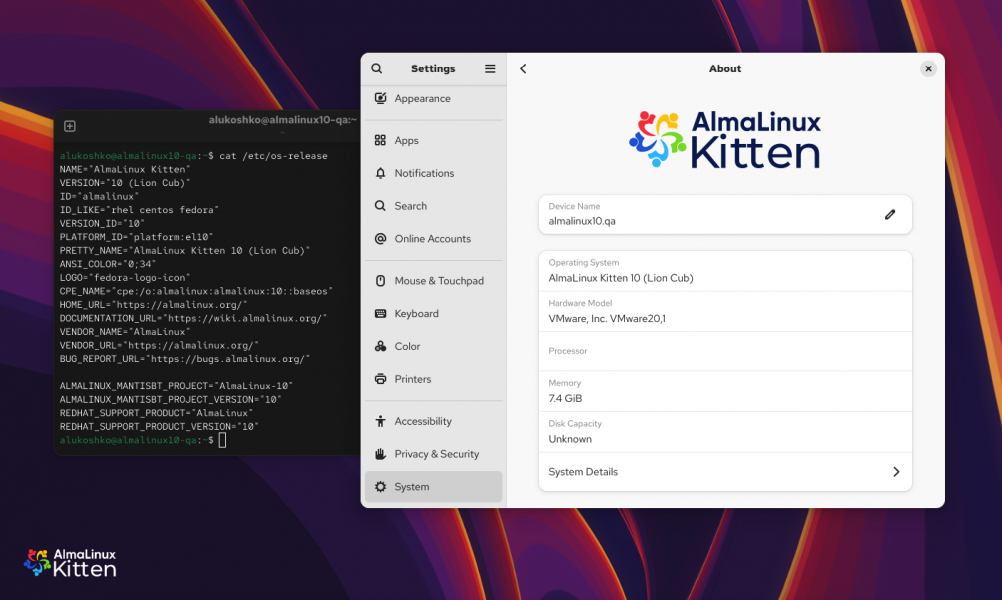1002x600 pixels.
Task: Click the CPE_NAME line in terminal
Action: [x=196, y=291]
